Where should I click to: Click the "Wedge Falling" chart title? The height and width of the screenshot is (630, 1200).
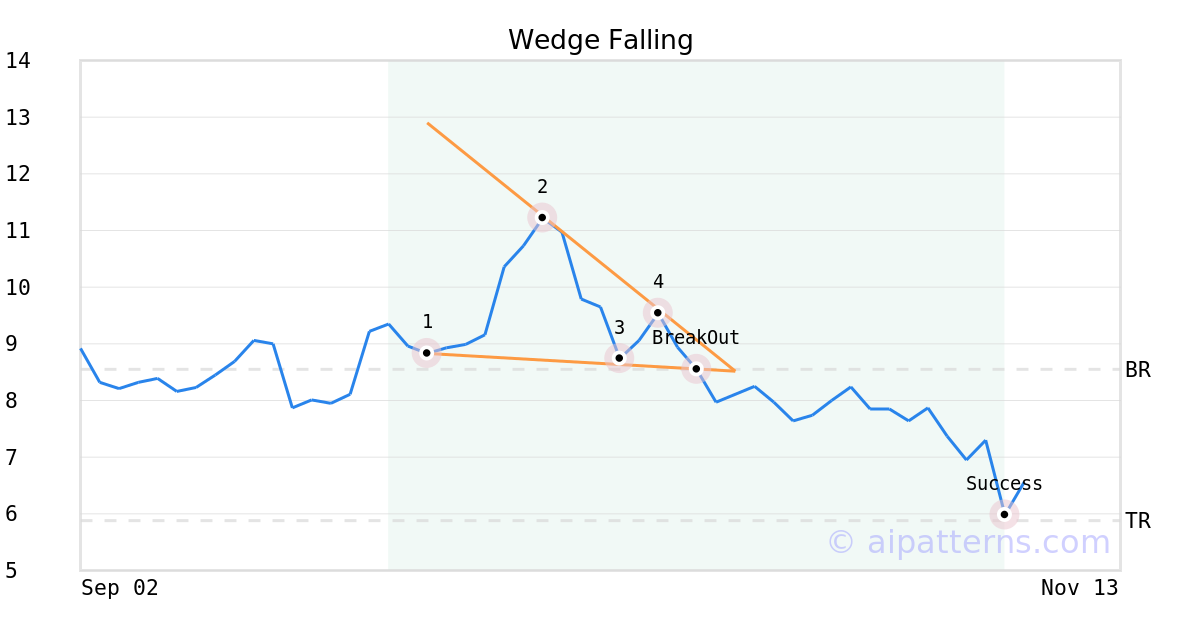coord(600,40)
